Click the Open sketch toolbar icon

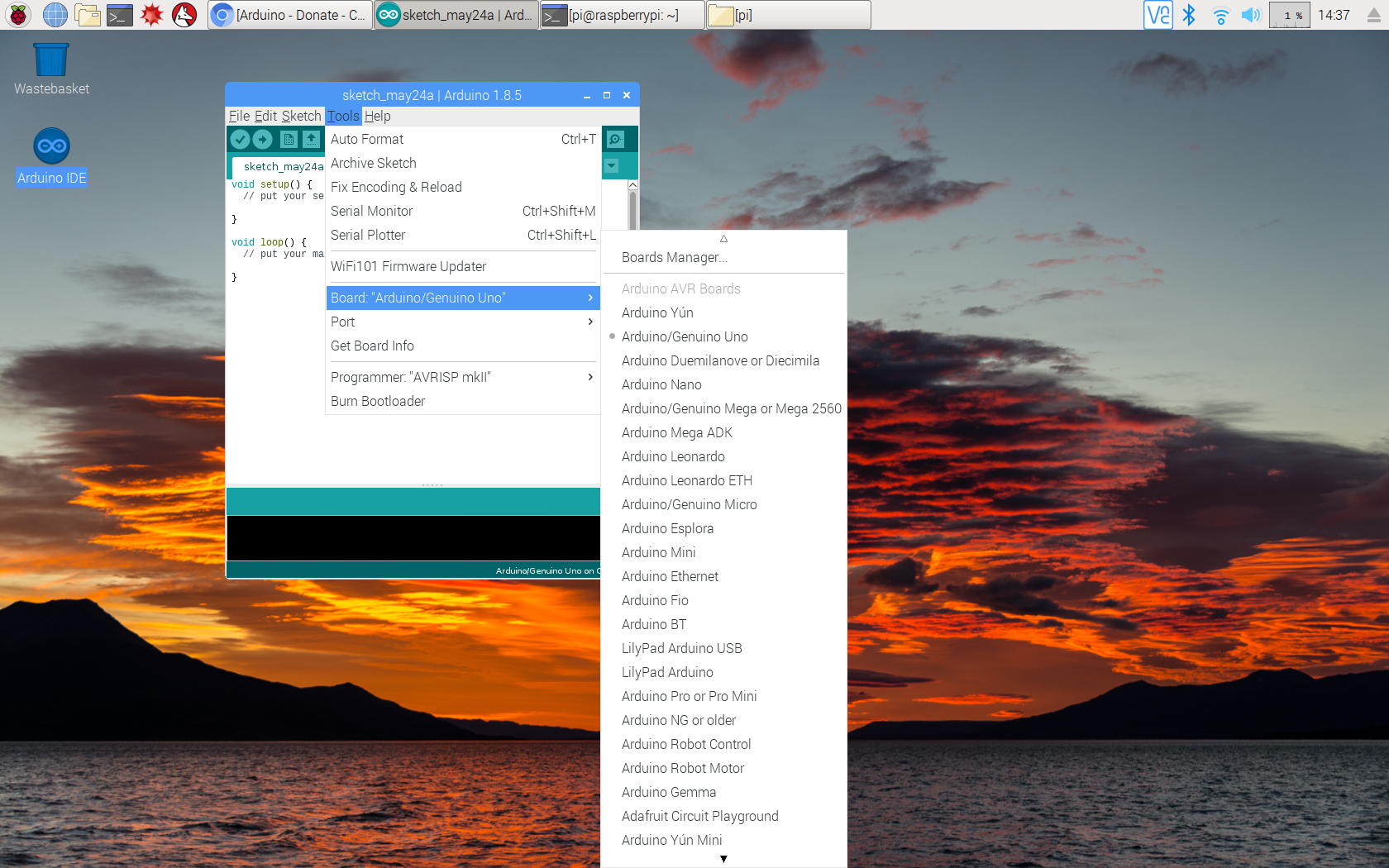tap(311, 140)
